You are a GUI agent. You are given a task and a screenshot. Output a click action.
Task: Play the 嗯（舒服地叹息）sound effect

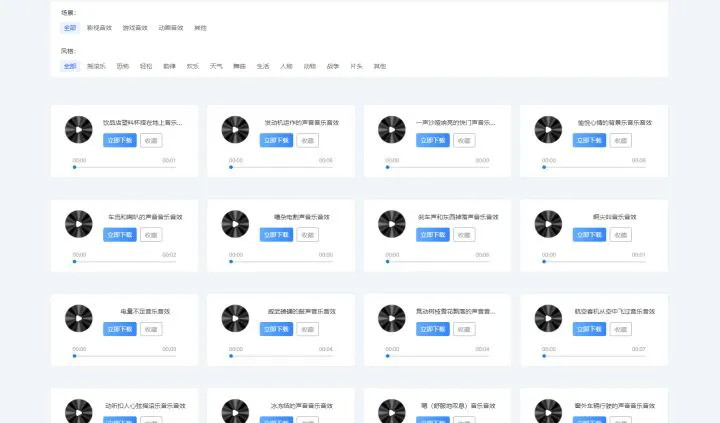click(392, 412)
